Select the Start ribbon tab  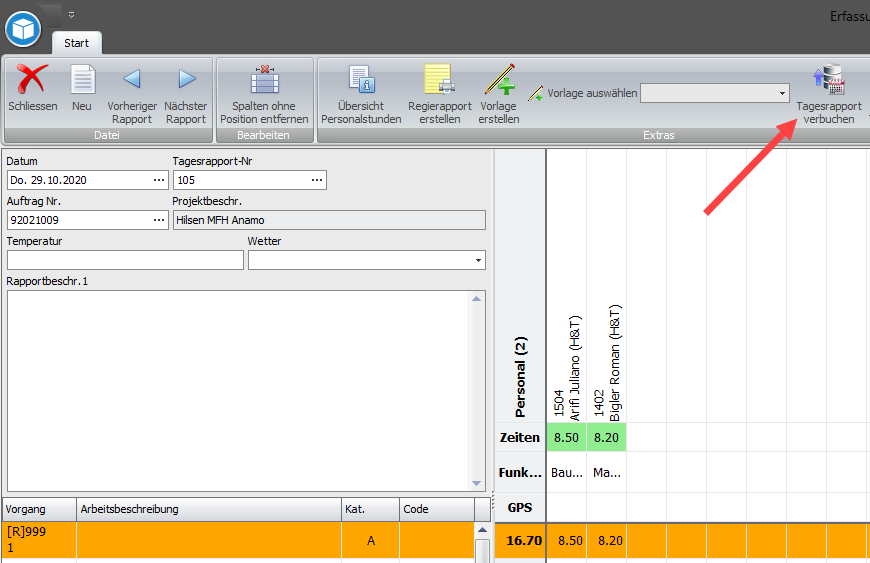coord(77,43)
